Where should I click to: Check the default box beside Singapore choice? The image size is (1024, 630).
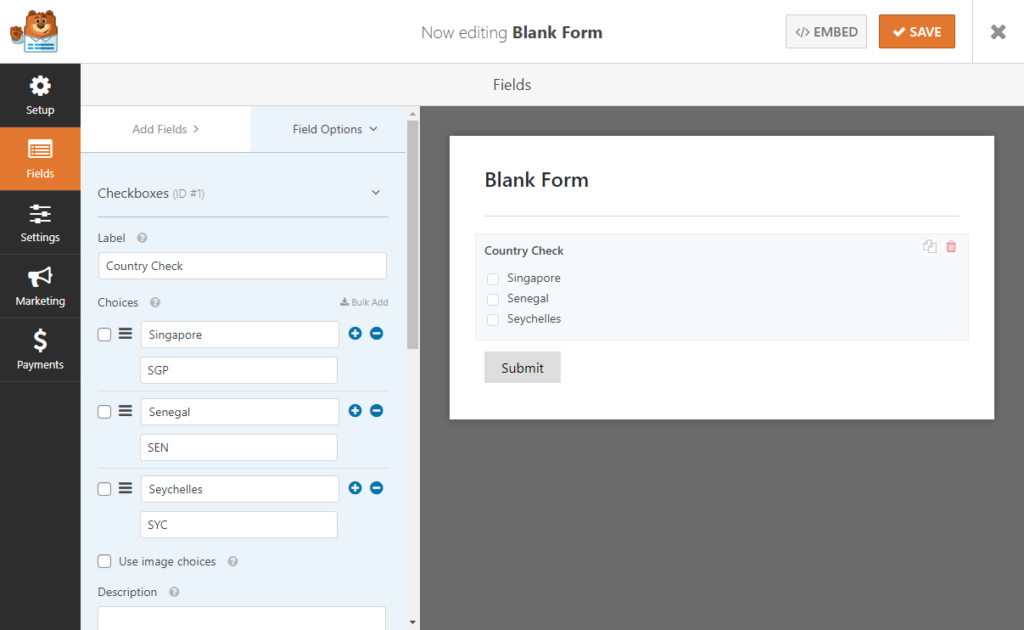(x=104, y=333)
